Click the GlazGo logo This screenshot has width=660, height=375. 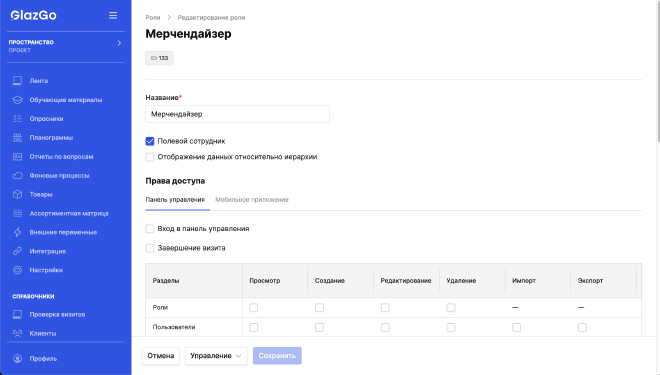click(x=33, y=15)
